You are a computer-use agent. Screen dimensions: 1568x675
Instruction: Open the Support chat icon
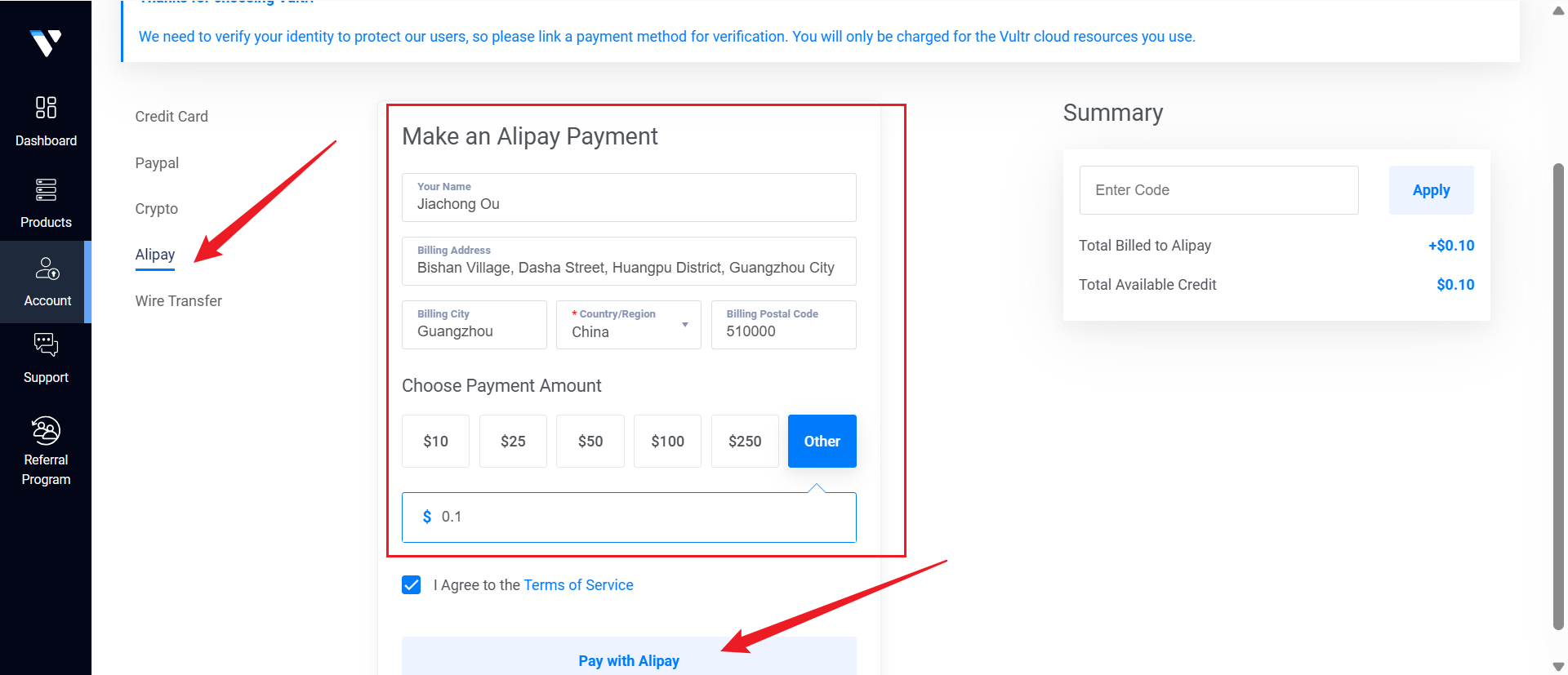(x=46, y=345)
